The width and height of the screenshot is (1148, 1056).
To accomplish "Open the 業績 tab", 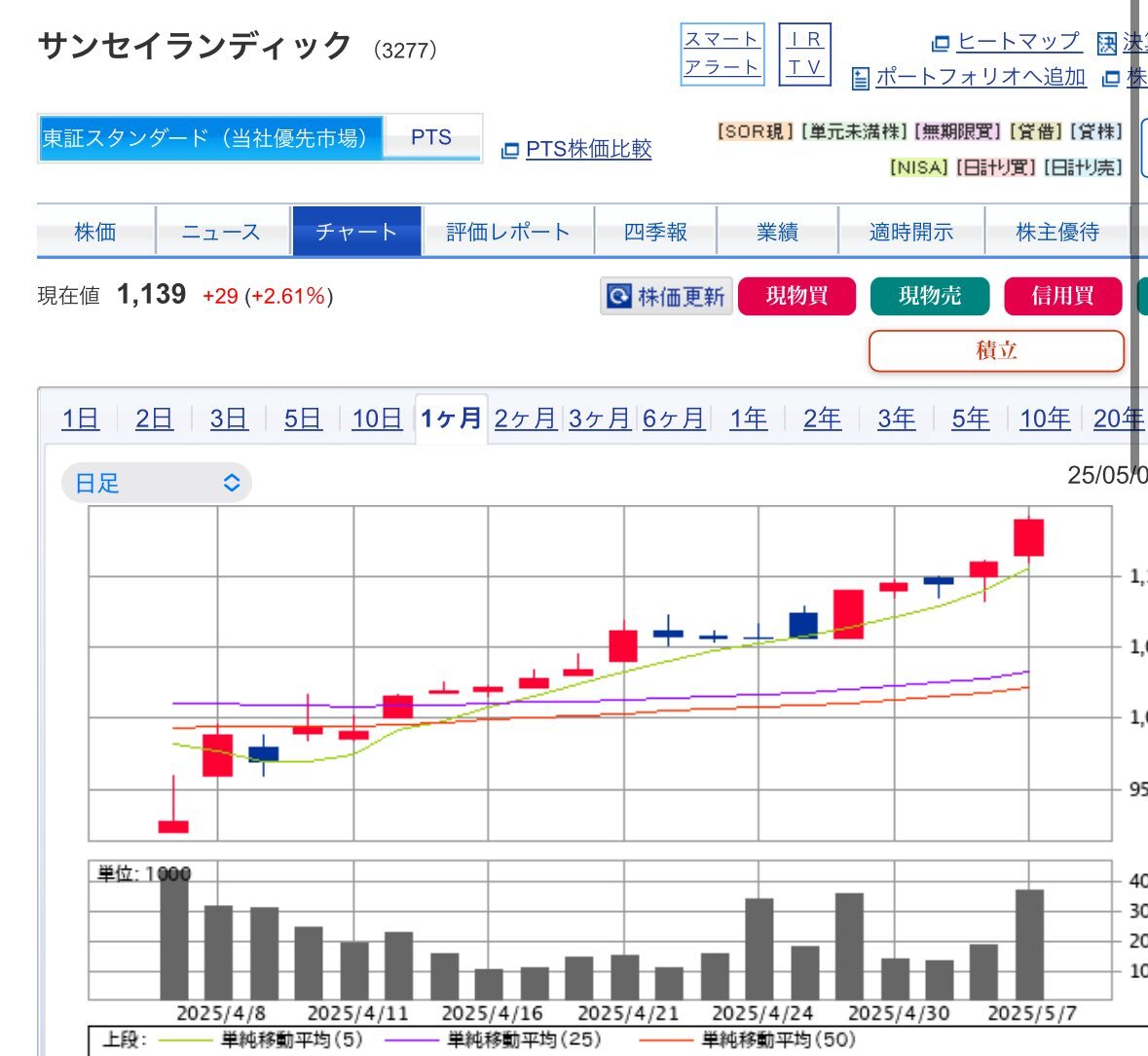I will 777,232.
